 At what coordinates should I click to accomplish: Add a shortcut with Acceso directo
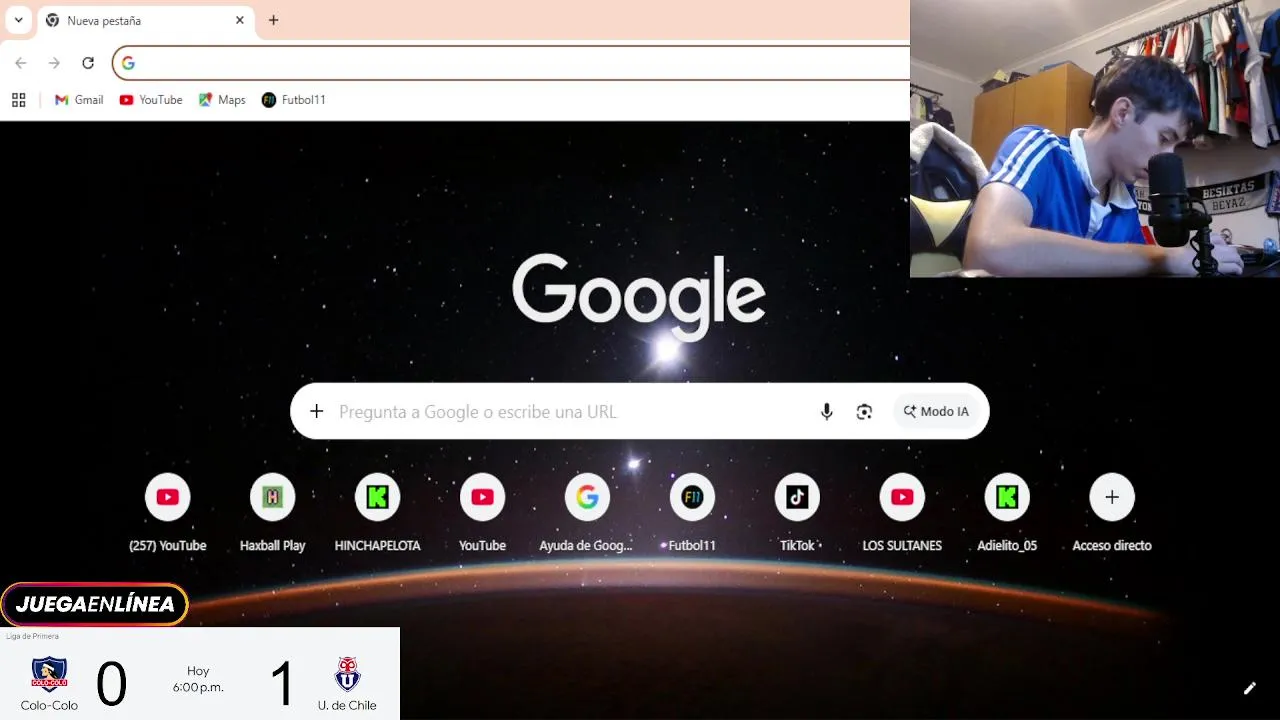[1112, 512]
